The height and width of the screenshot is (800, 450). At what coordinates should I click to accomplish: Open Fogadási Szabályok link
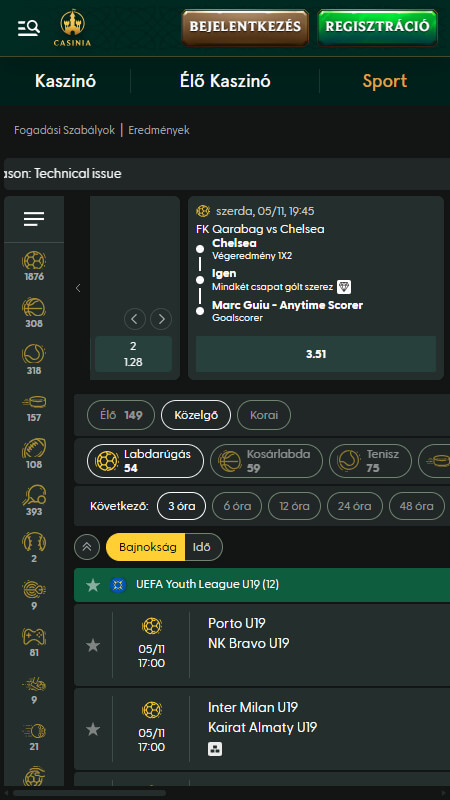pyautogui.click(x=64, y=130)
